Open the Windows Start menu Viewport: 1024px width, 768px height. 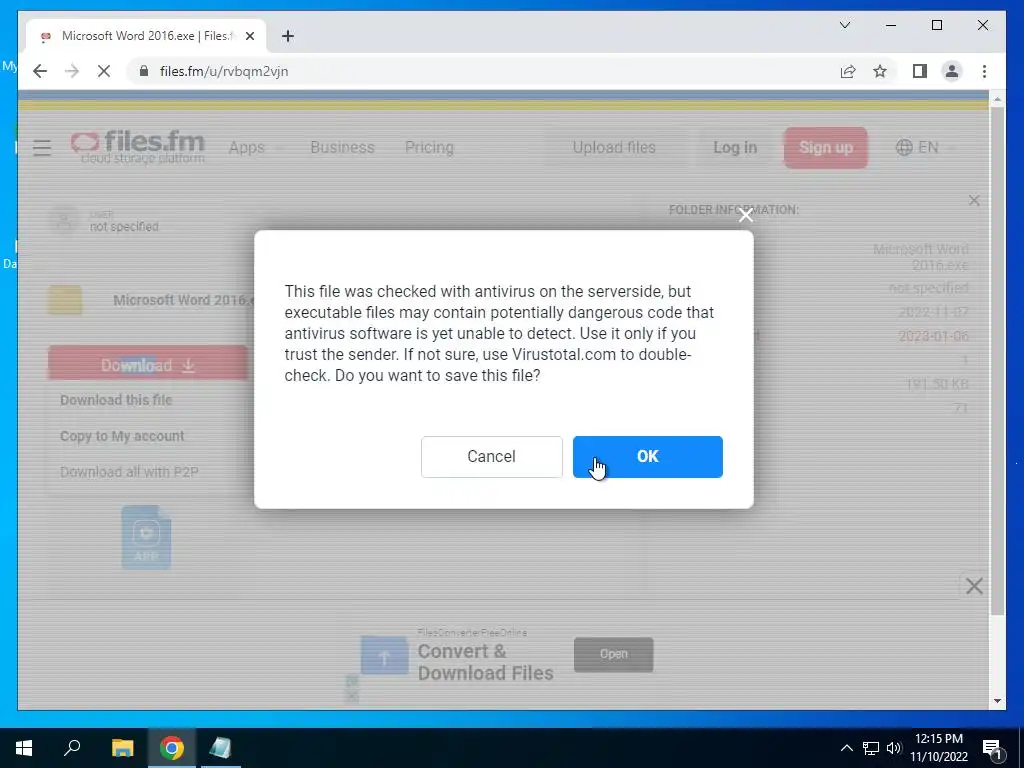[x=24, y=748]
